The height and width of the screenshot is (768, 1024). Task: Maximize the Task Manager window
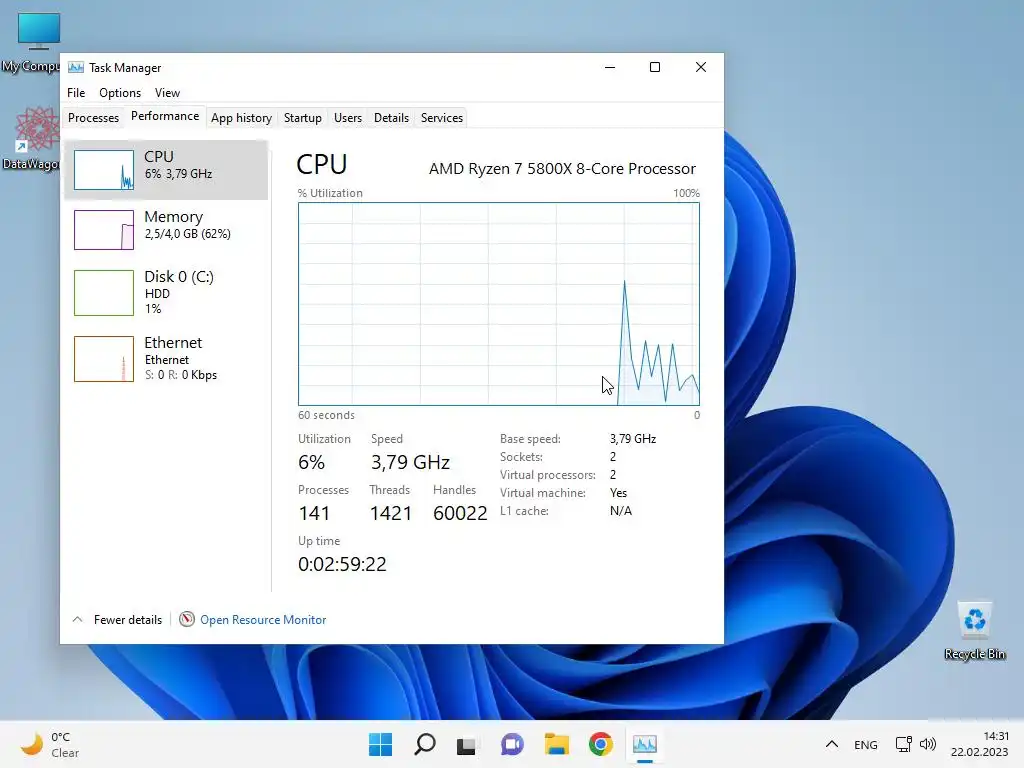655,67
